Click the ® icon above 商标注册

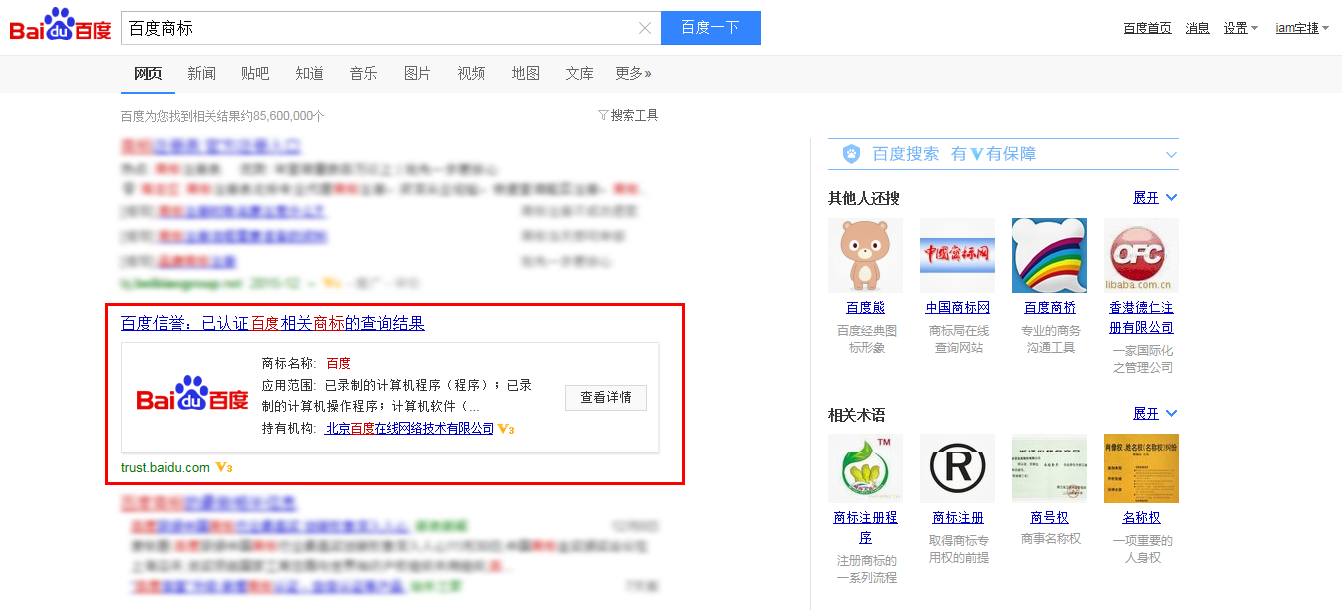[x=957, y=468]
